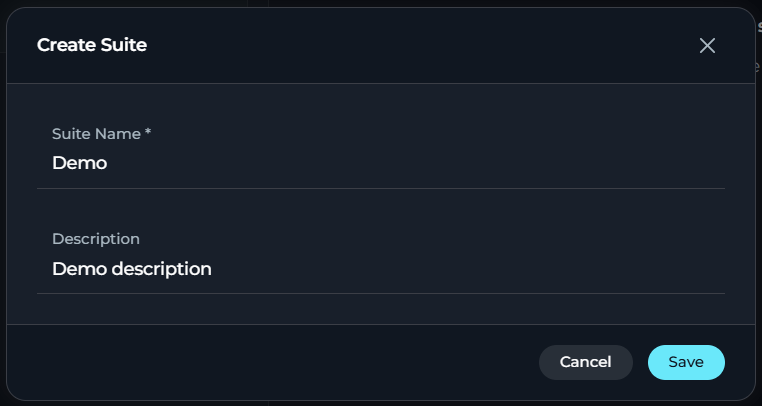The image size is (762, 406).
Task: Click the word 'description' in Description field
Action: (x=162, y=269)
